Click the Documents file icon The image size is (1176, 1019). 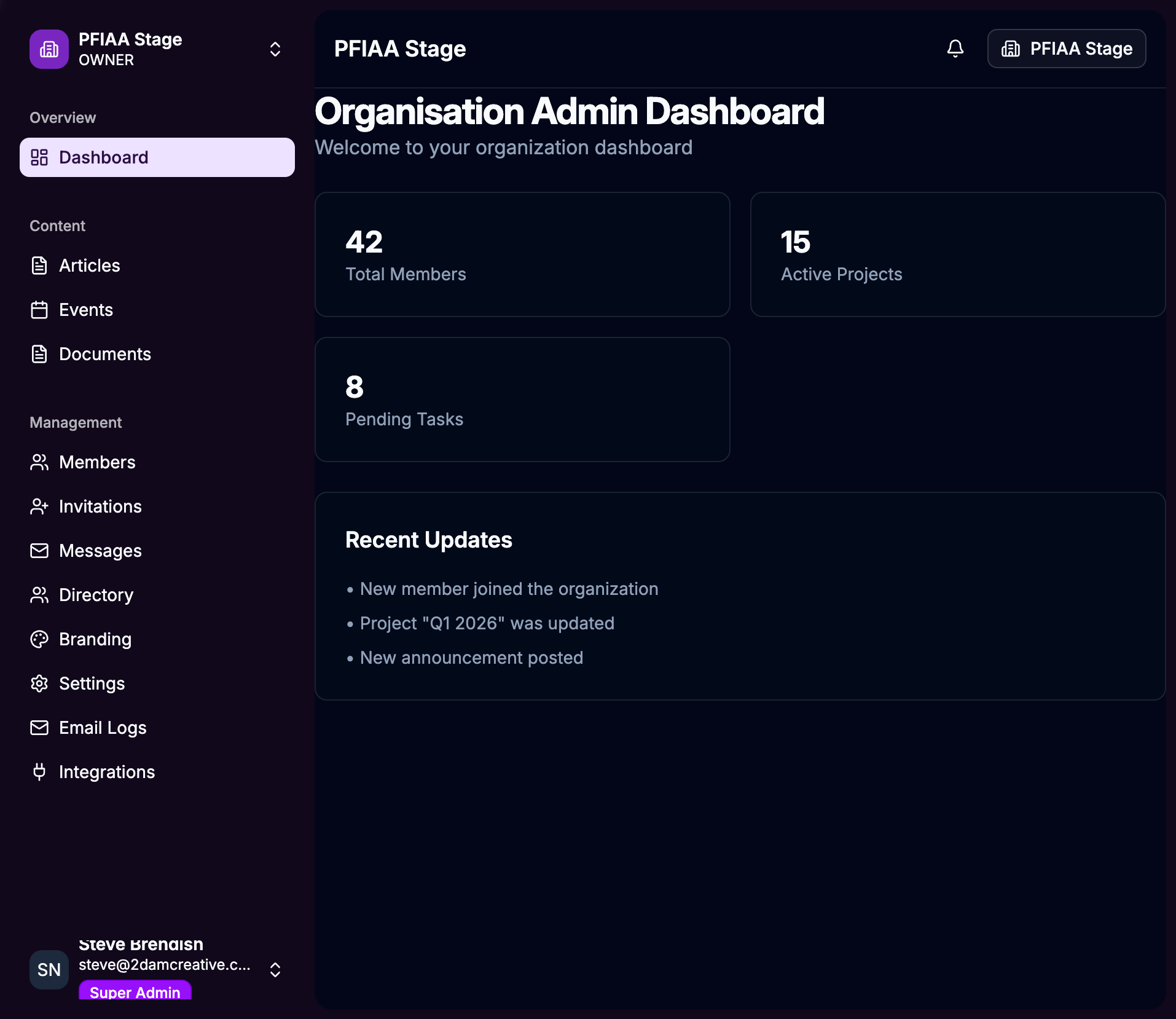coord(39,354)
